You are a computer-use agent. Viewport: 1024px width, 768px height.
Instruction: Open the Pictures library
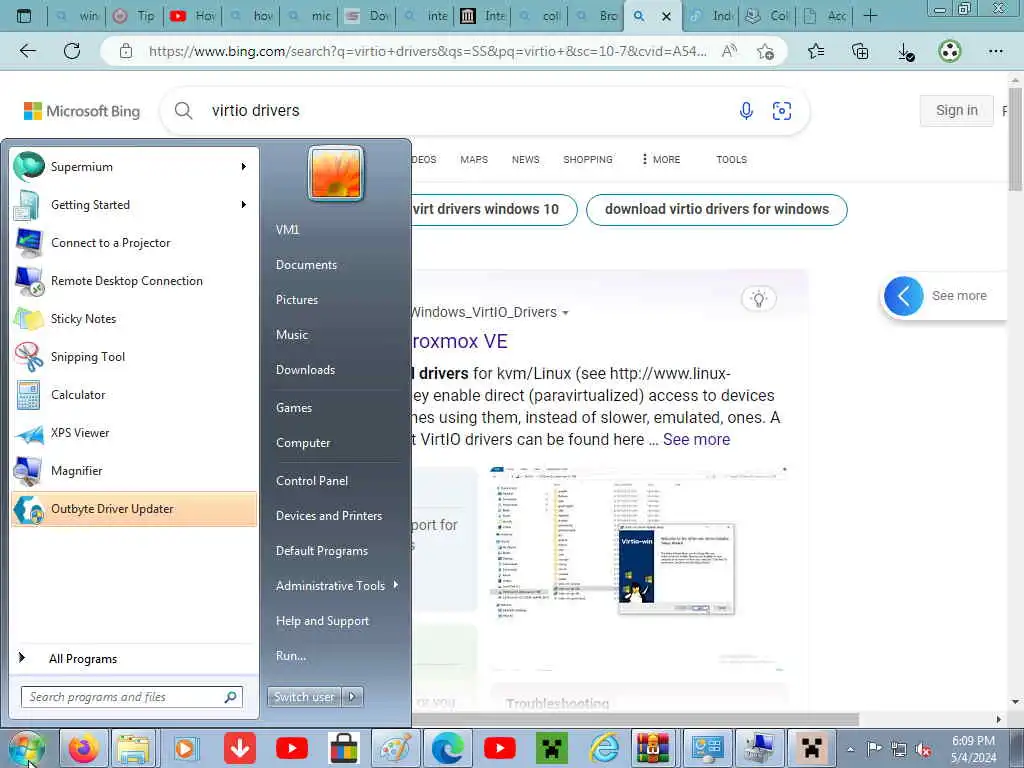pyautogui.click(x=297, y=300)
